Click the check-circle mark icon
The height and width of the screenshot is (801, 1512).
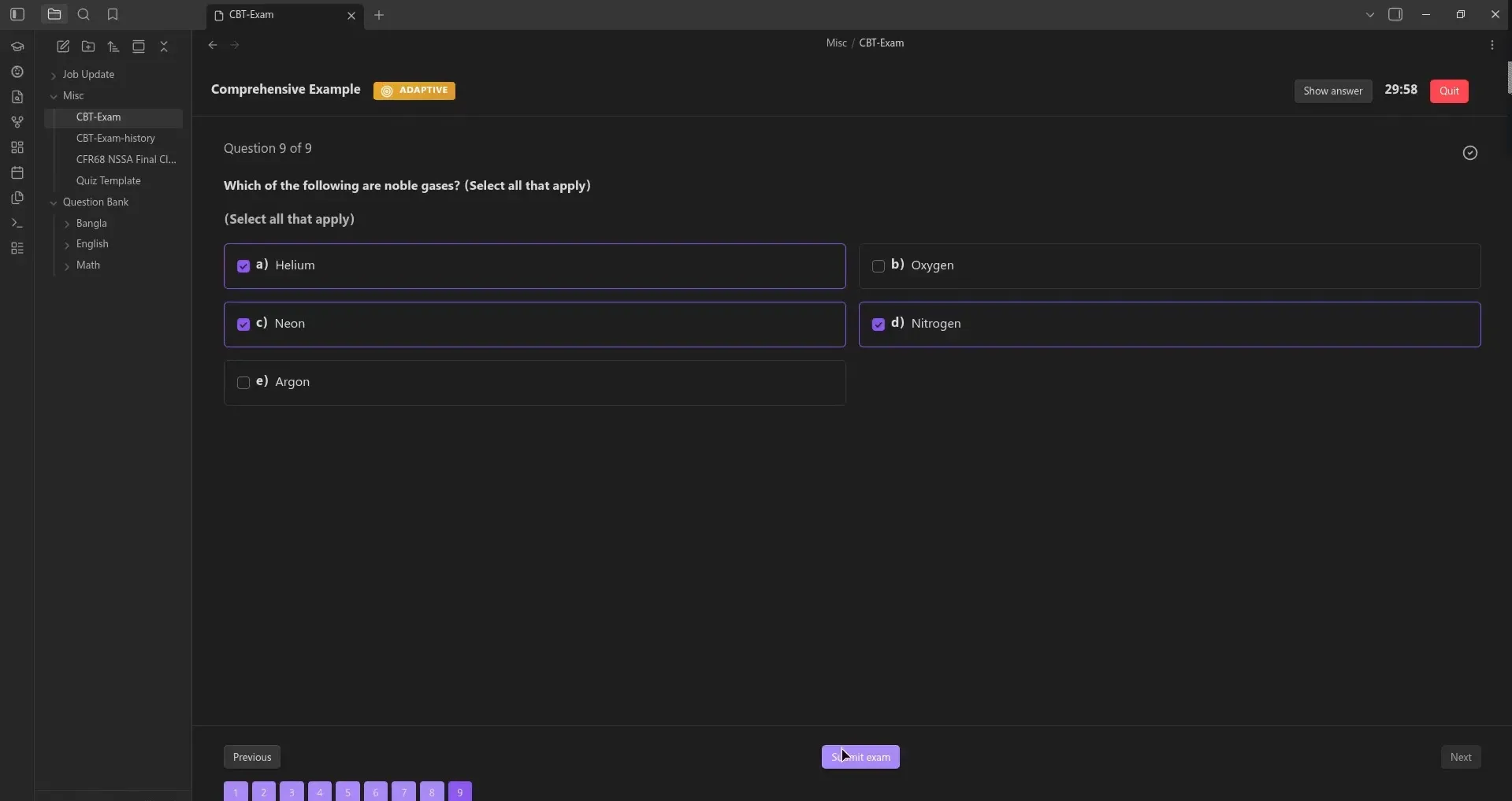coord(1470,153)
